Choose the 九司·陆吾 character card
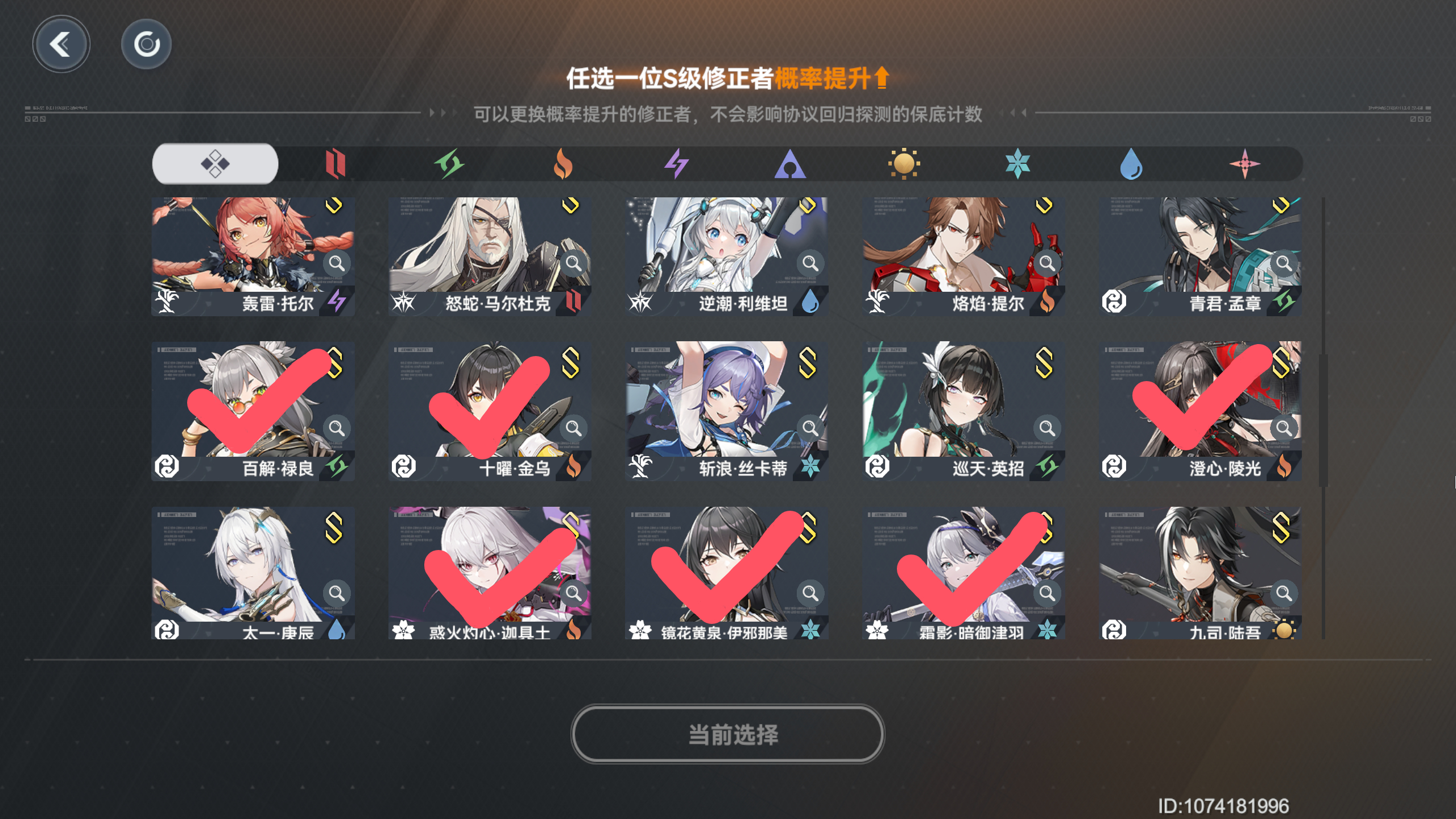Viewport: 1456px width, 819px height. 1200,573
